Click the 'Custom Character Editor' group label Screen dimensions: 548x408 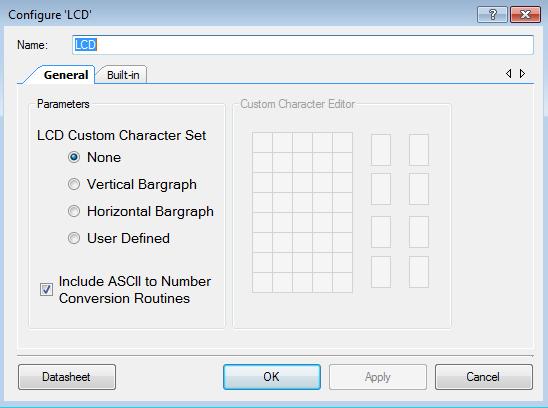point(298,104)
